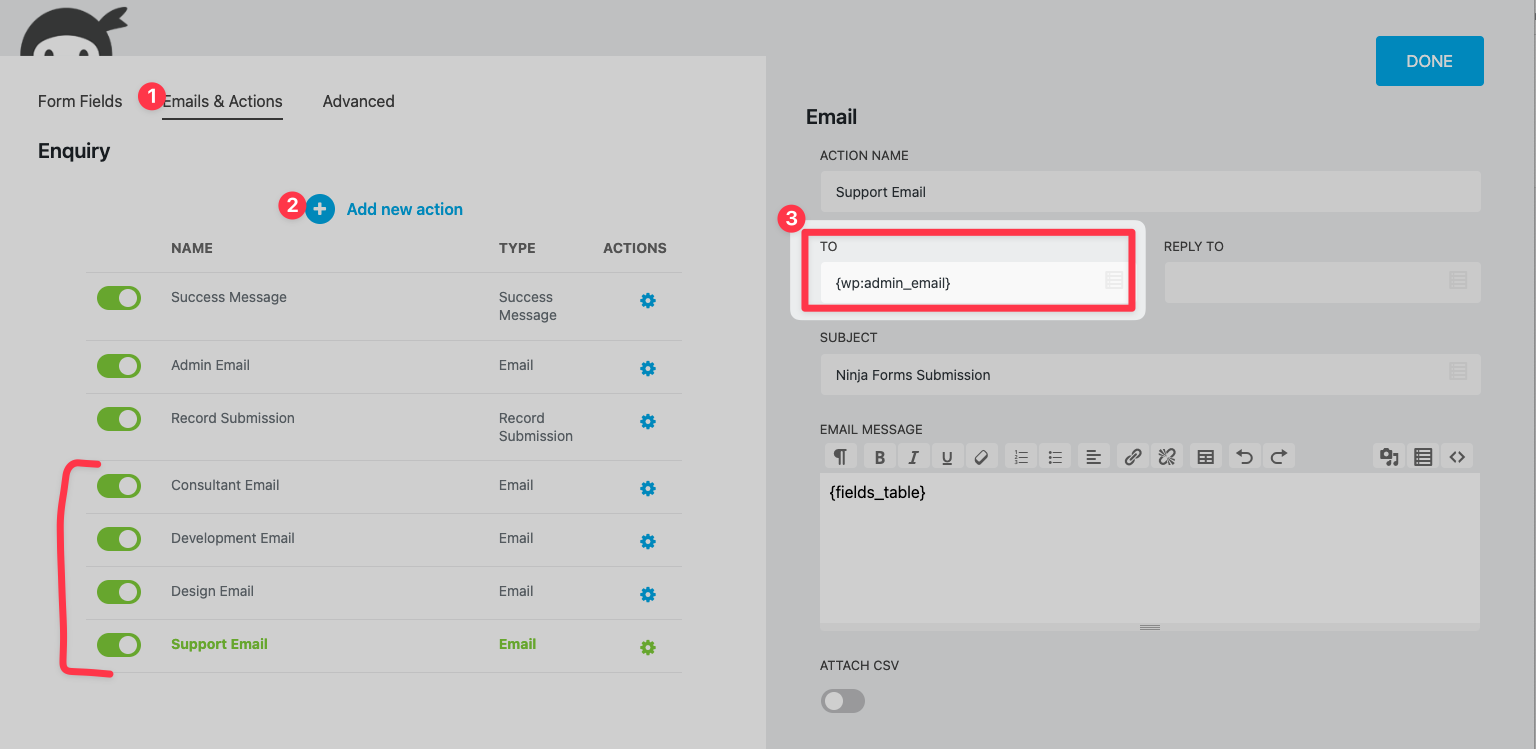Toggle off the Design Email action
1536x749 pixels.
(x=119, y=592)
